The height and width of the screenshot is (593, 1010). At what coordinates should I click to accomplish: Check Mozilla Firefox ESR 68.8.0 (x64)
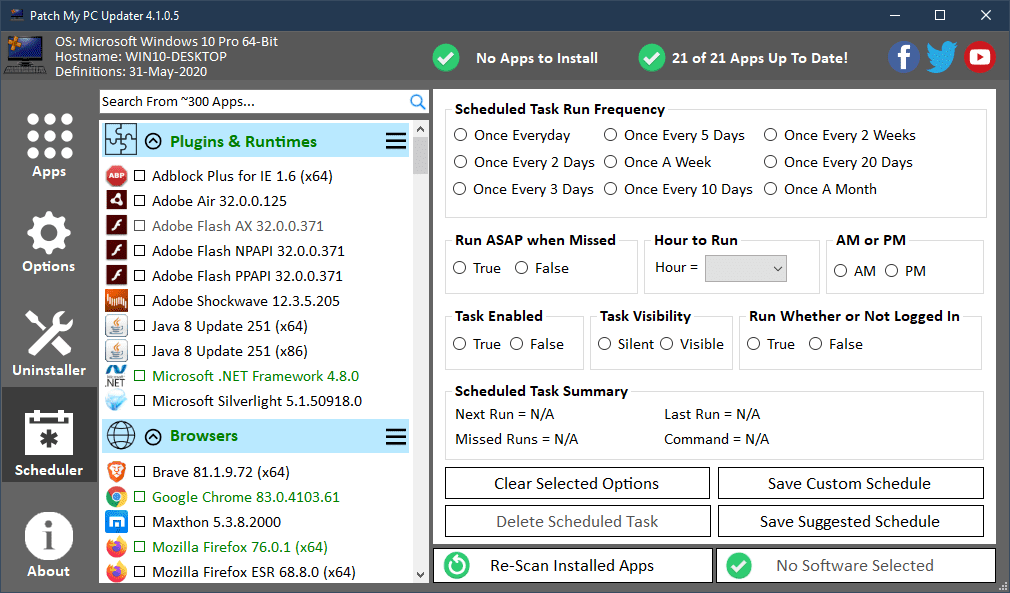(139, 572)
